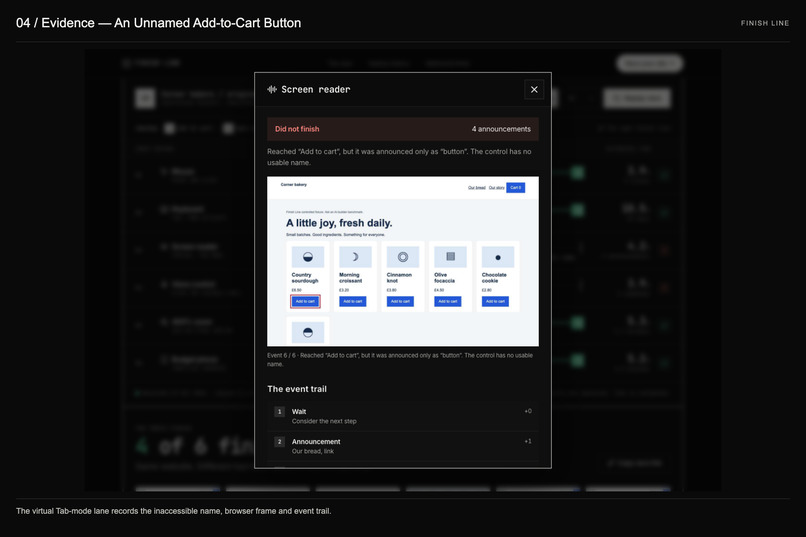This screenshot has height=537, width=806.
Task: Click the Olive focaccia product name
Action: [446, 278]
